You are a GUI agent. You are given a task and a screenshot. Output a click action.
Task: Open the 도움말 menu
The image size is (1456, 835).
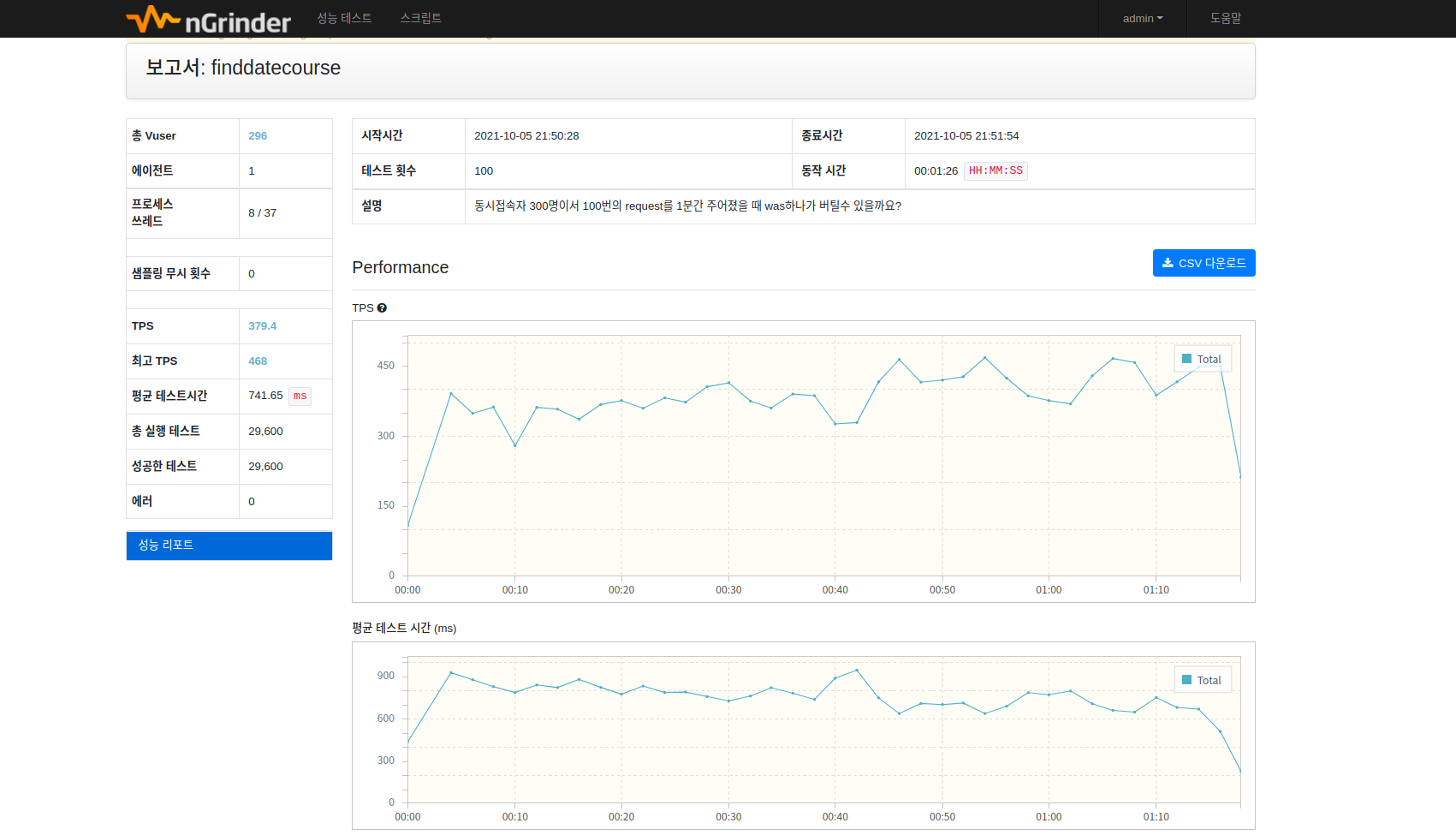coord(1226,18)
